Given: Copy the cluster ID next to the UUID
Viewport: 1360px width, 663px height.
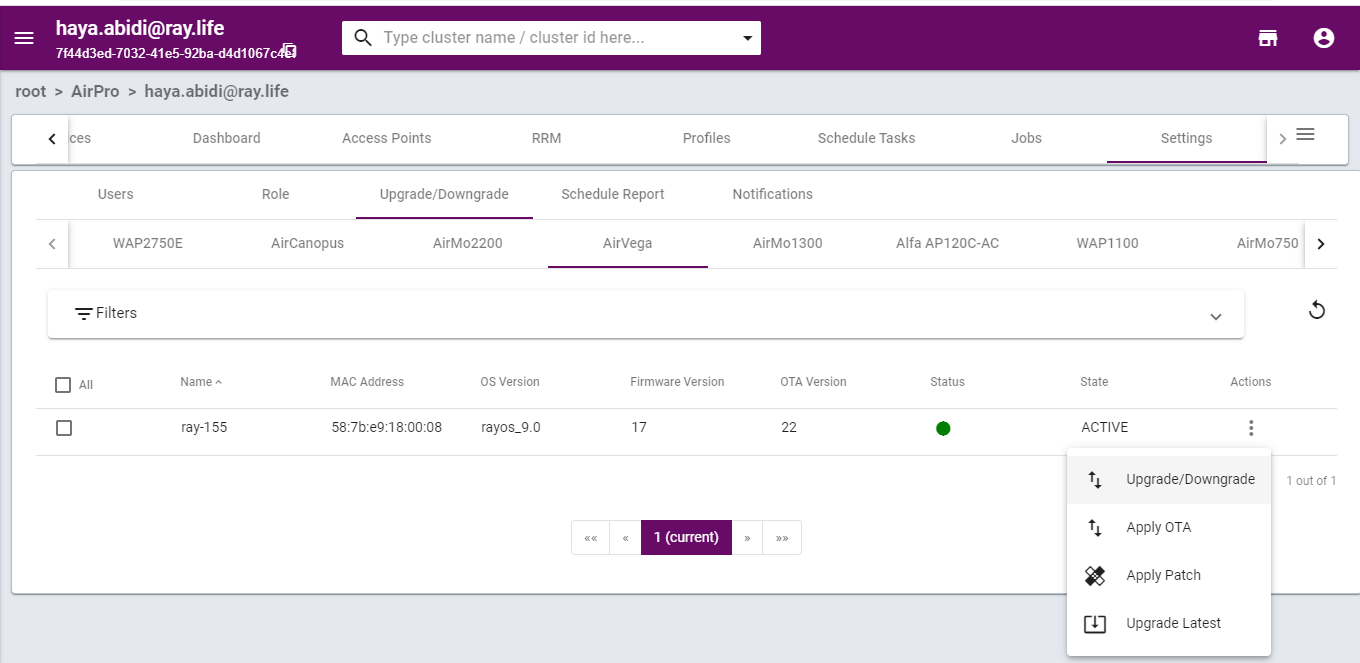Looking at the screenshot, I should 289,51.
